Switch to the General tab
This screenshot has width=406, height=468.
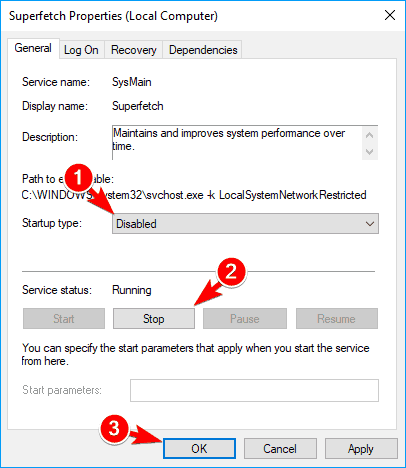pyautogui.click(x=33, y=48)
